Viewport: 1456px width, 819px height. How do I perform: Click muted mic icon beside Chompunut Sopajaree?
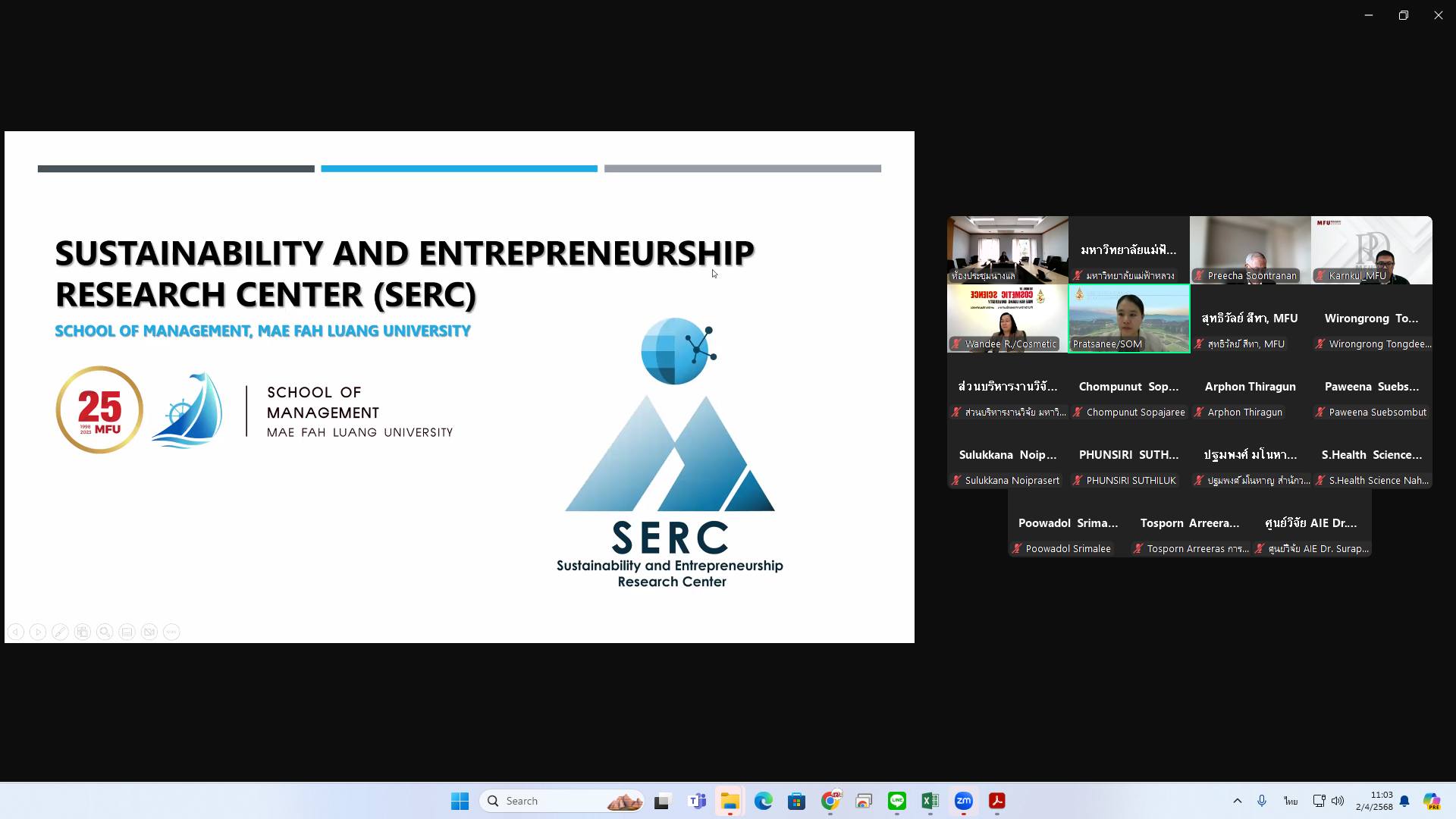[x=1078, y=413]
